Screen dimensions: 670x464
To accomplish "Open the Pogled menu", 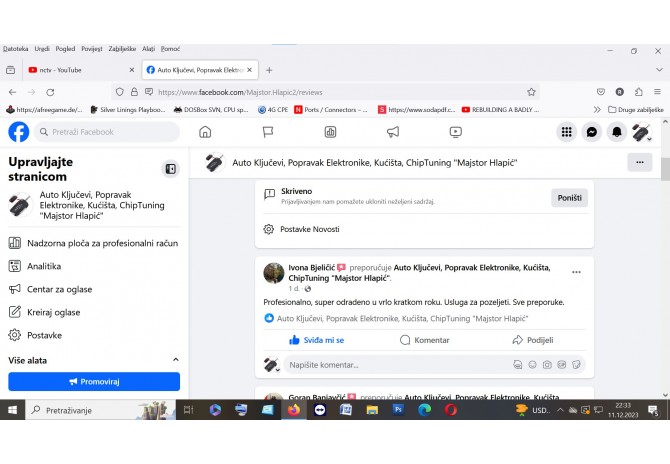I will coord(65,49).
